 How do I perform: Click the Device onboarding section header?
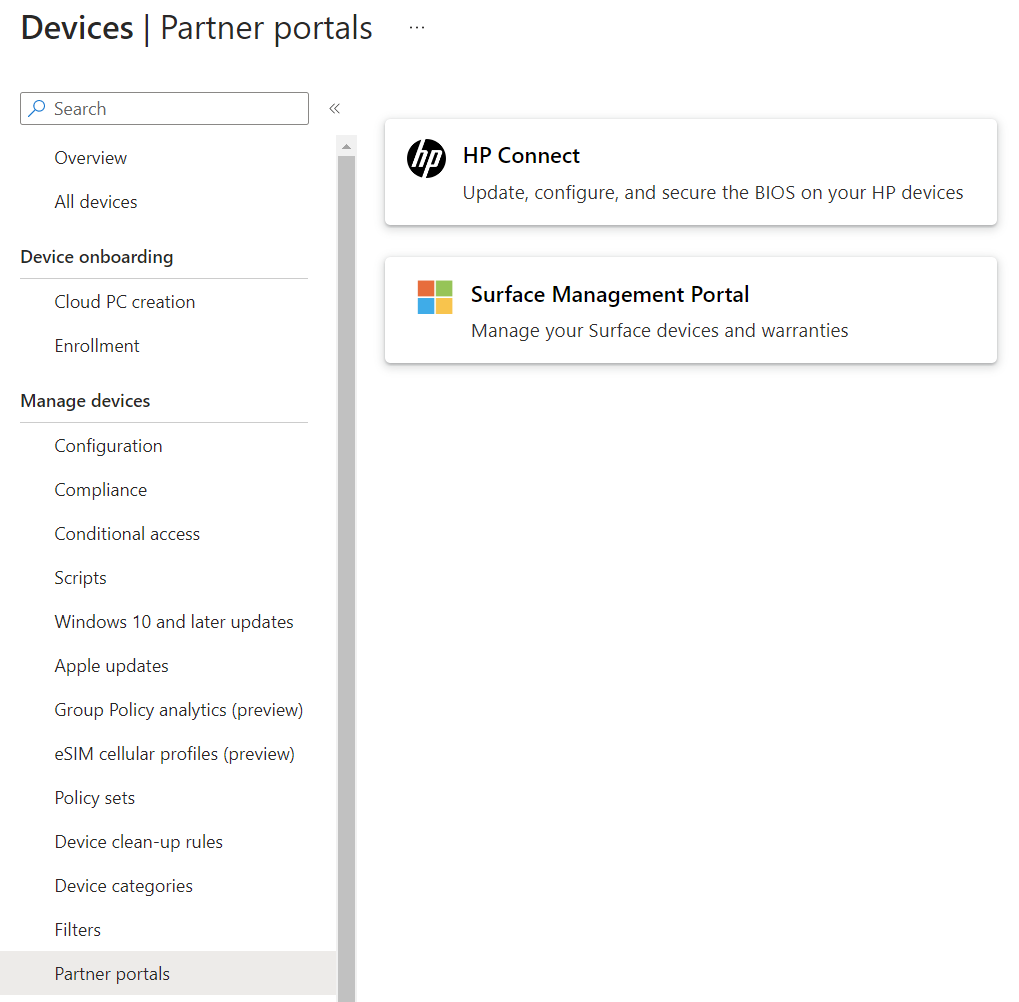pos(97,257)
